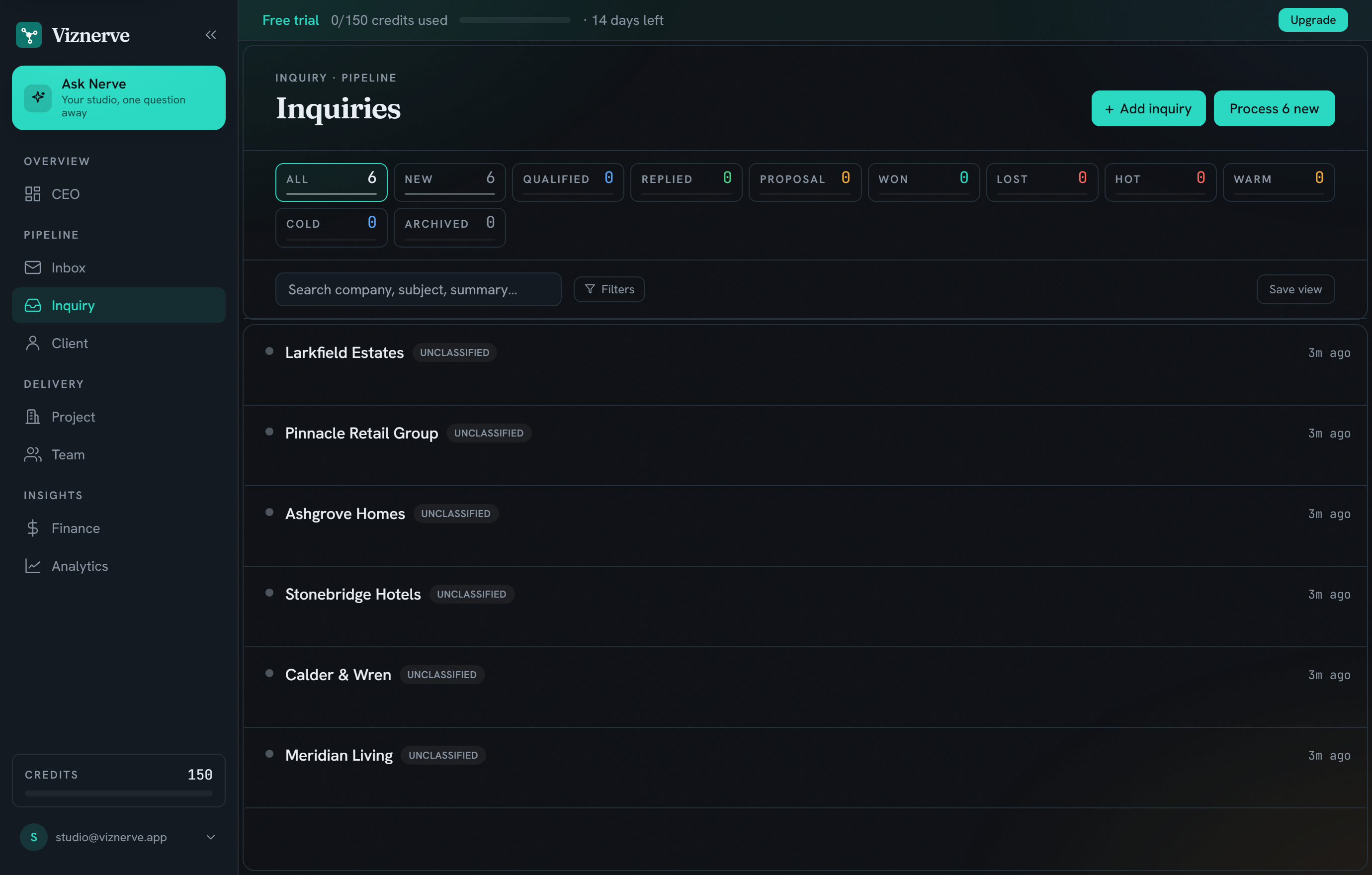Open the Project building icon
Image resolution: width=1372 pixels, height=875 pixels.
tap(32, 417)
